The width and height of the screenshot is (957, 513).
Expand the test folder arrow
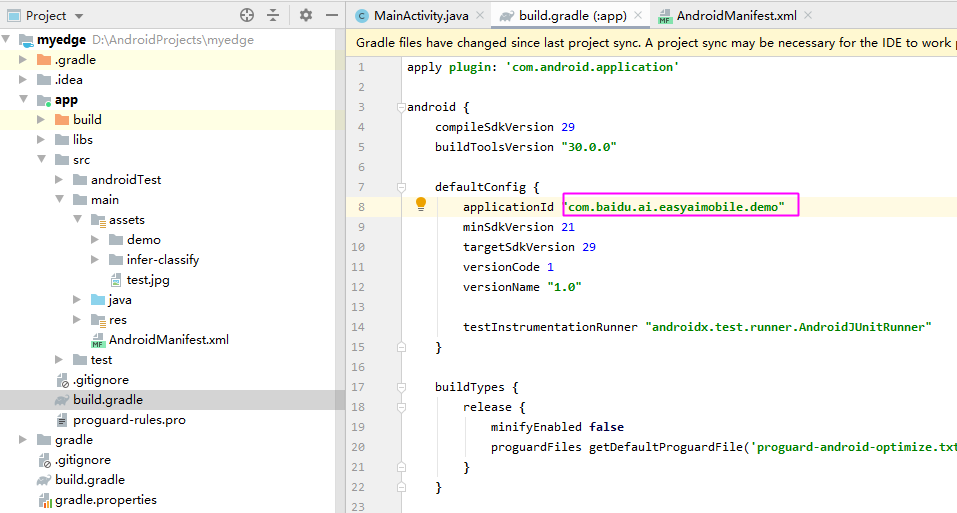59,360
